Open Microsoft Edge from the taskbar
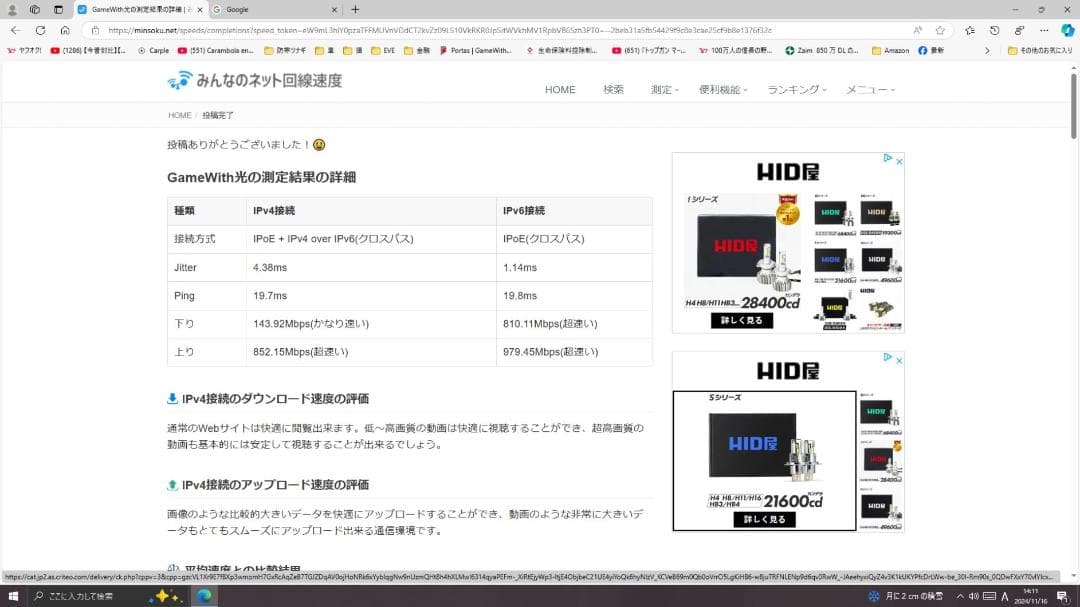Screen dimensions: 1080x607 click(x=204, y=596)
